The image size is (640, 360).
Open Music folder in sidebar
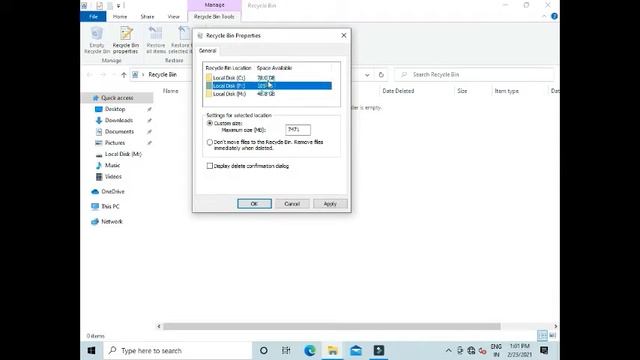[x=112, y=165]
